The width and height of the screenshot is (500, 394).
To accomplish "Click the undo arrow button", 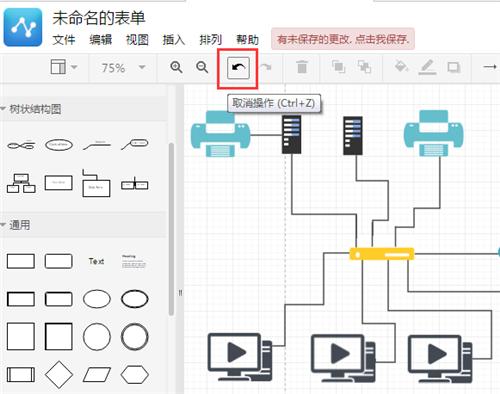I will (238, 68).
